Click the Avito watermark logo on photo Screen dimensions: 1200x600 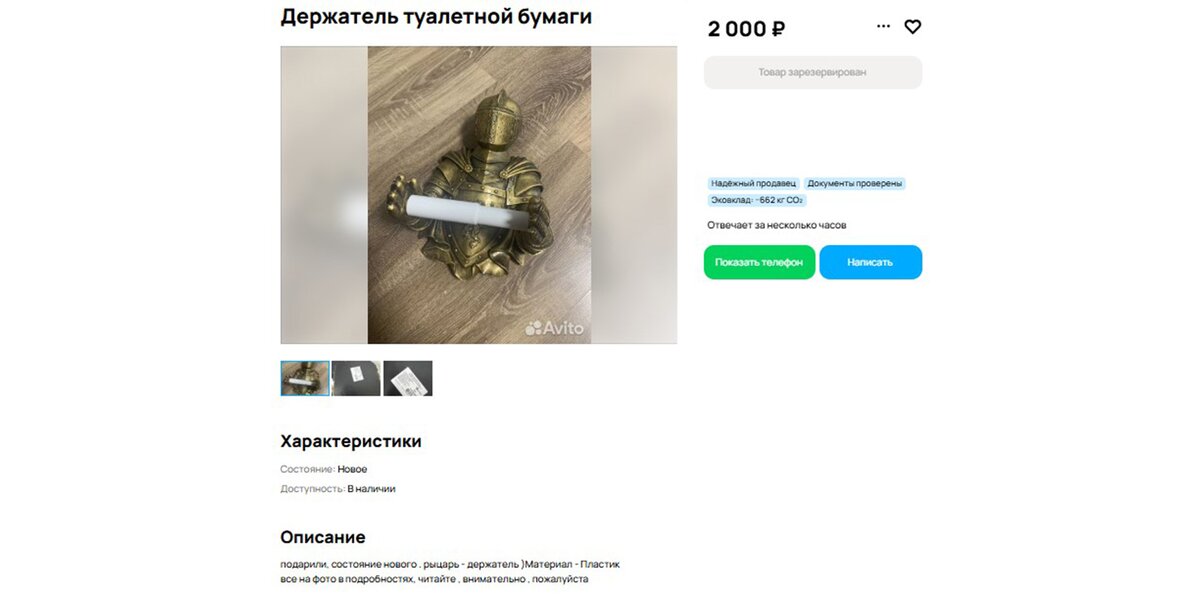click(555, 327)
